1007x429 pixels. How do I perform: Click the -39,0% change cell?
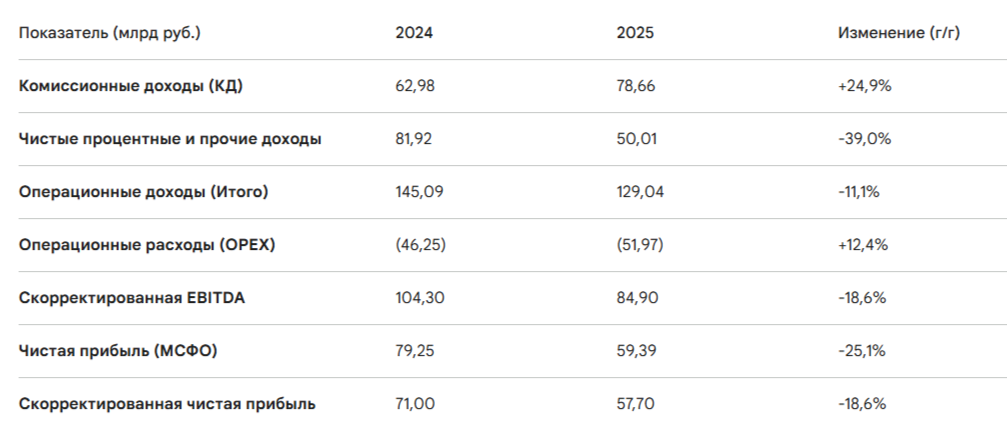click(864, 139)
